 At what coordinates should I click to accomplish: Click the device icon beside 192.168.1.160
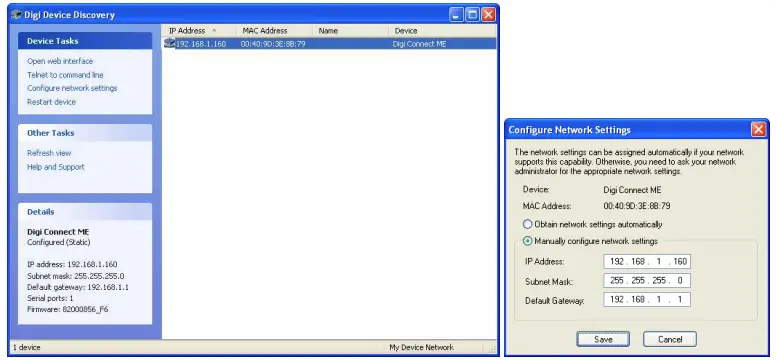pyautogui.click(x=170, y=44)
